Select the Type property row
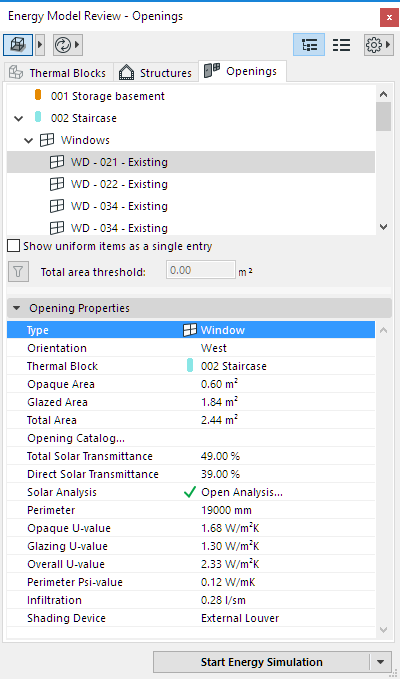Viewport: 400px width, 679px height. (x=191, y=330)
